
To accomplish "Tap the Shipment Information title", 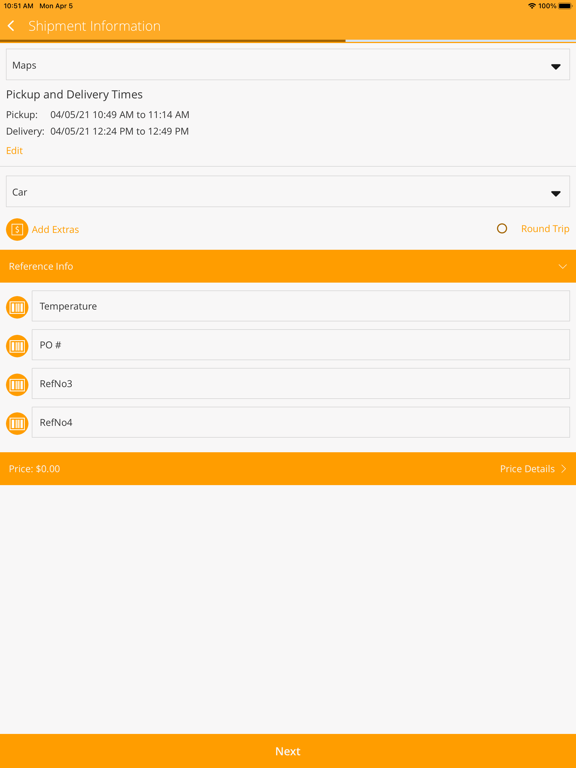I will click(95, 26).
